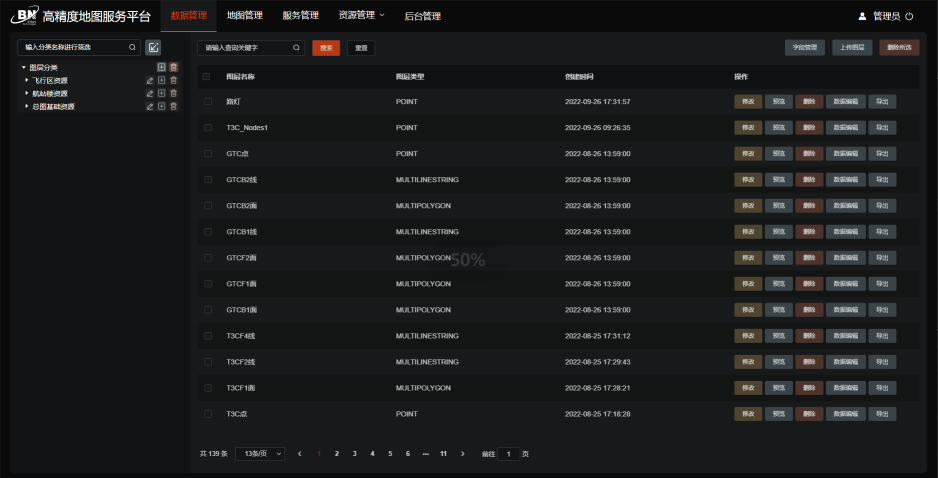The image size is (938, 478).
Task: Click the next page arrow in pagination
Action: click(462, 454)
